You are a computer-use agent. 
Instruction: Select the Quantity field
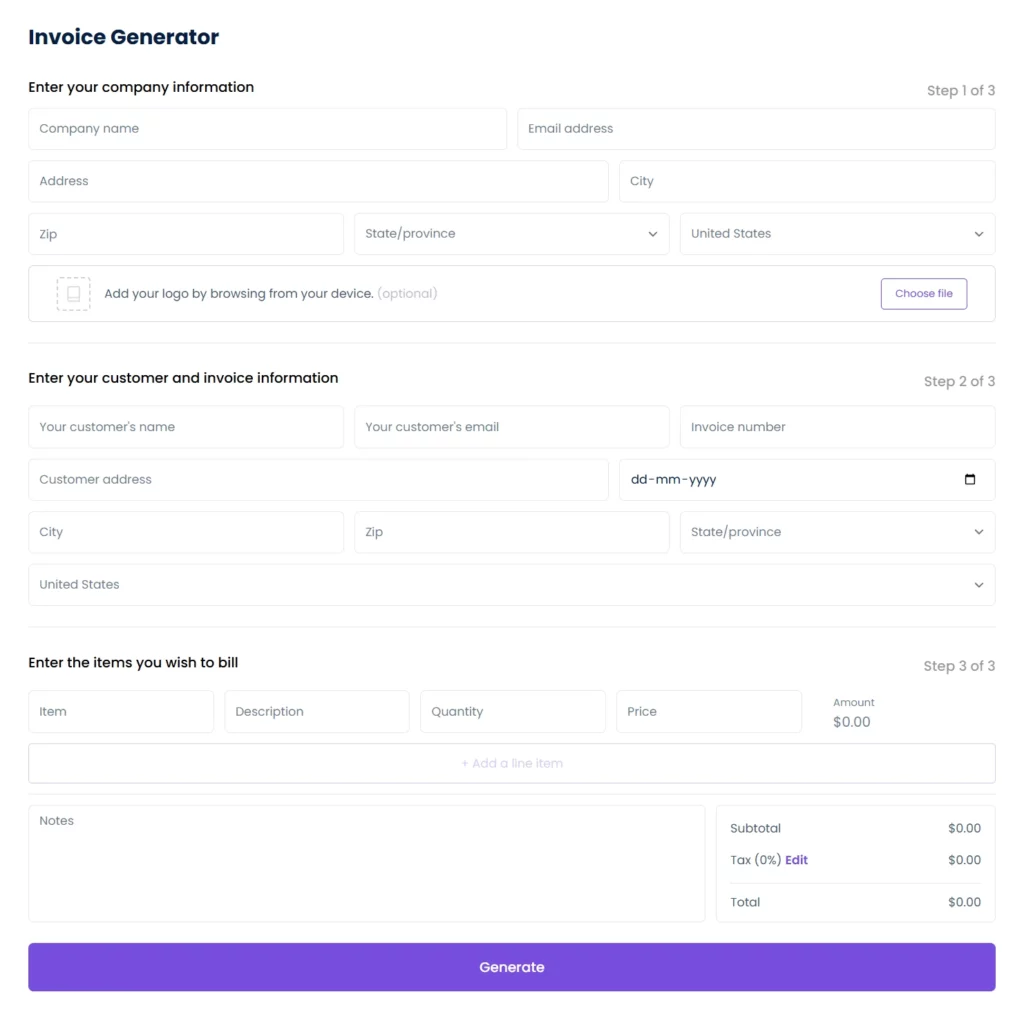pos(512,711)
